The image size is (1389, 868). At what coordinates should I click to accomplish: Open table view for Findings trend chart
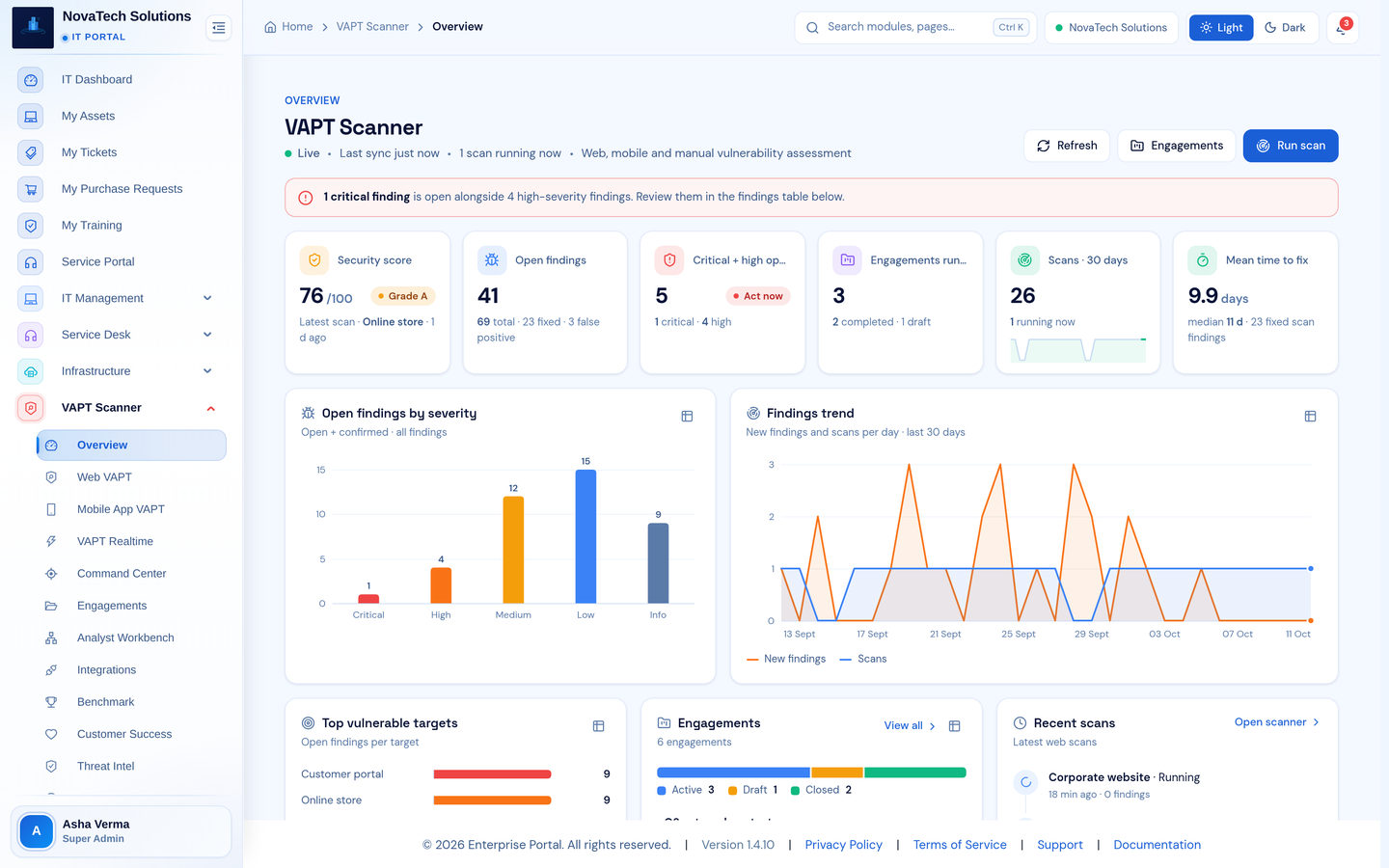coord(1310,417)
